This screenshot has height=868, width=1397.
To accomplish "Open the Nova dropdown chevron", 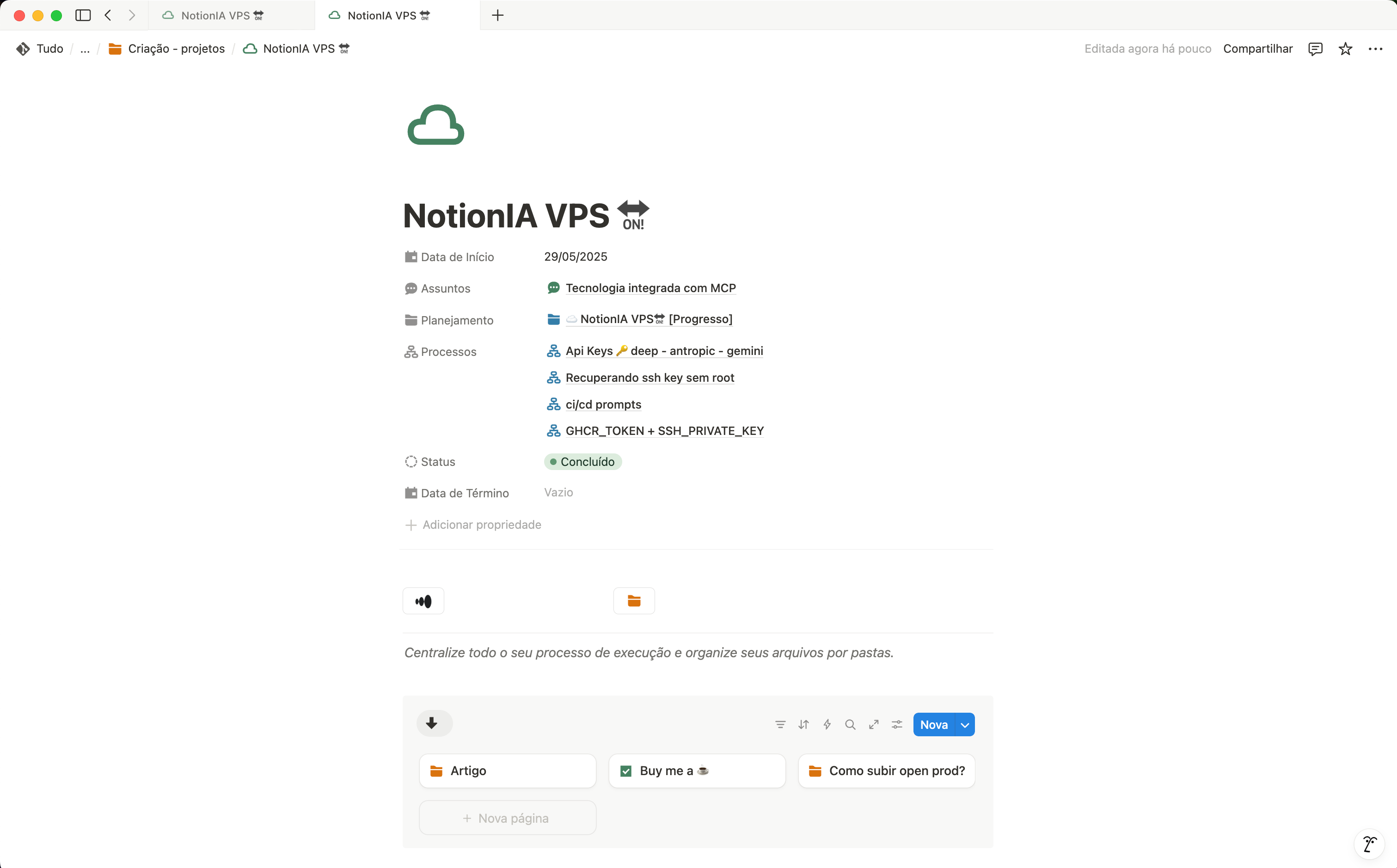I will 965,724.
